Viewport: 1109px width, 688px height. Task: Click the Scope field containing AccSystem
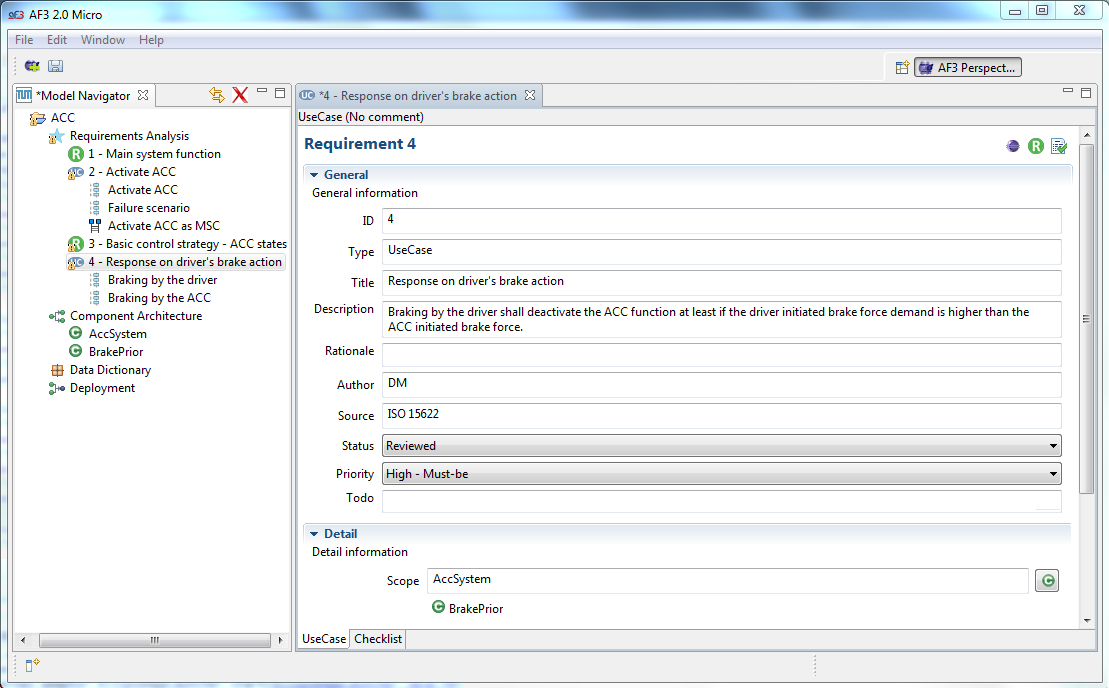coord(728,581)
